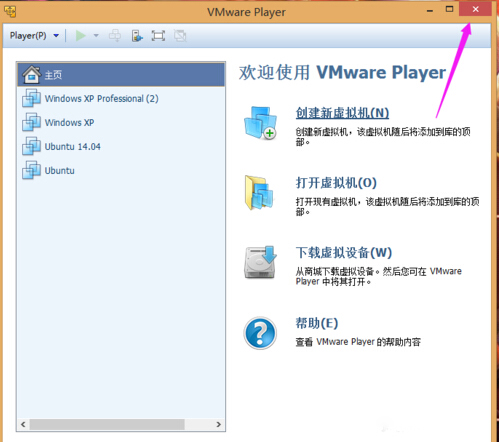Select Ubuntu 14.04 virtual machine
The width and height of the screenshot is (499, 442).
121,146
